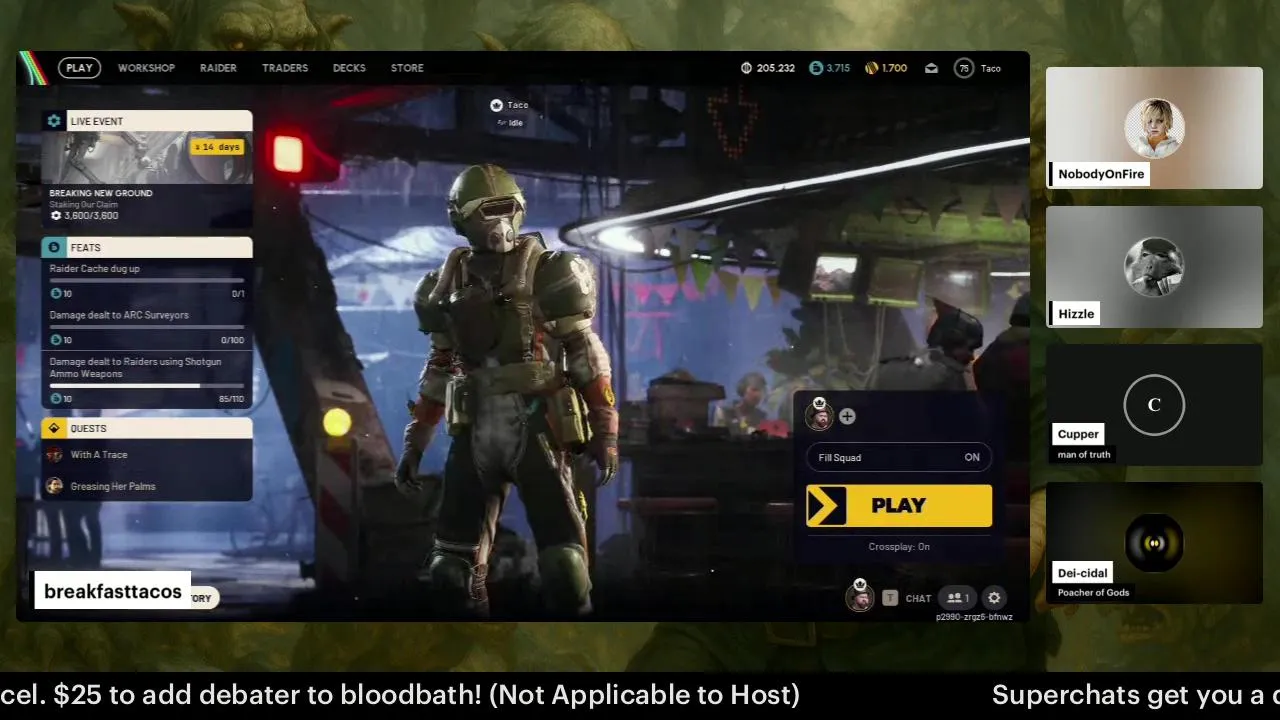Open the CHAT button
Screen dimensions: 1280x720
(918, 599)
